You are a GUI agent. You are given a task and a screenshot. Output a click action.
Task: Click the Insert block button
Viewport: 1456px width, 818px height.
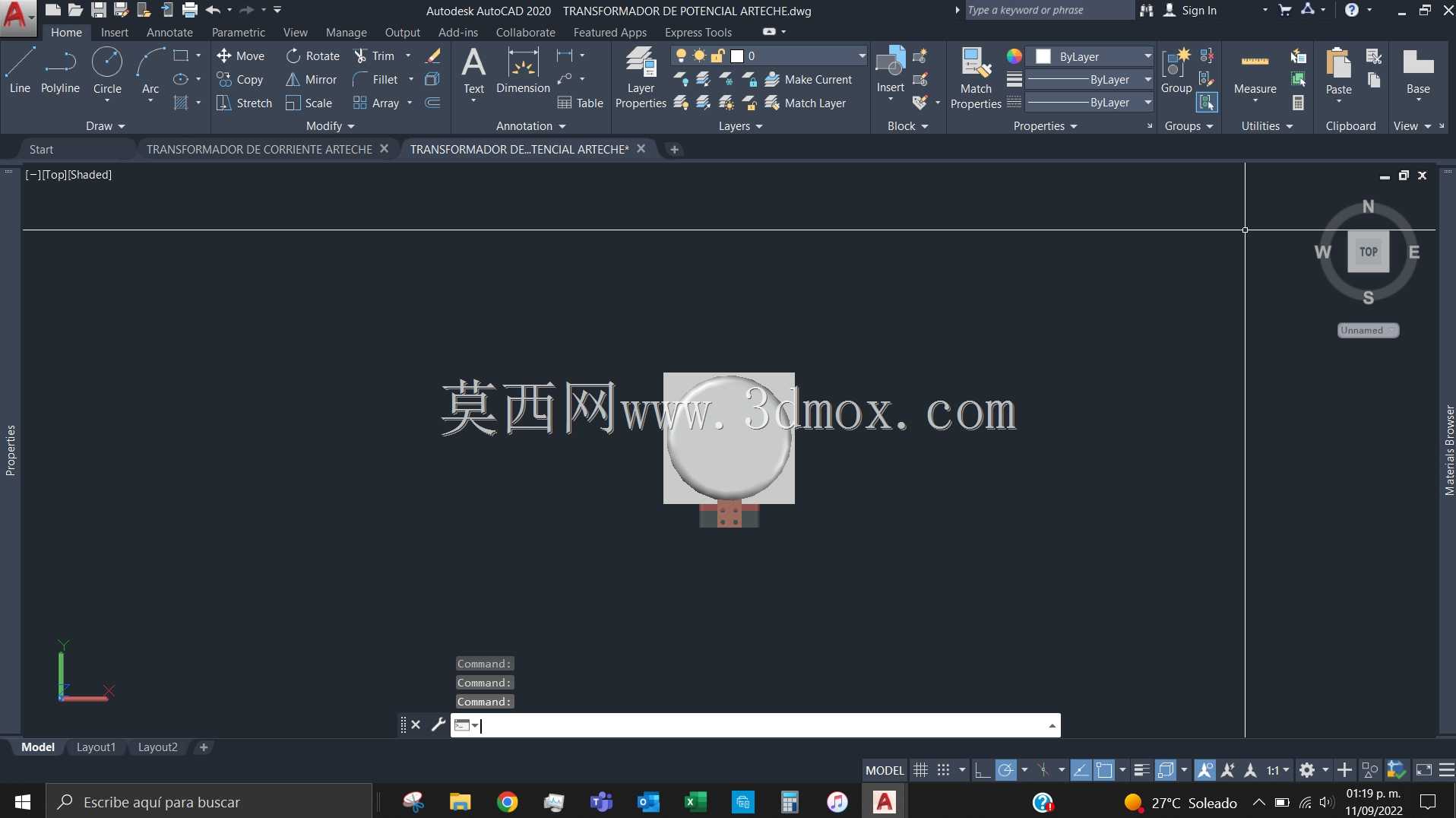(890, 71)
